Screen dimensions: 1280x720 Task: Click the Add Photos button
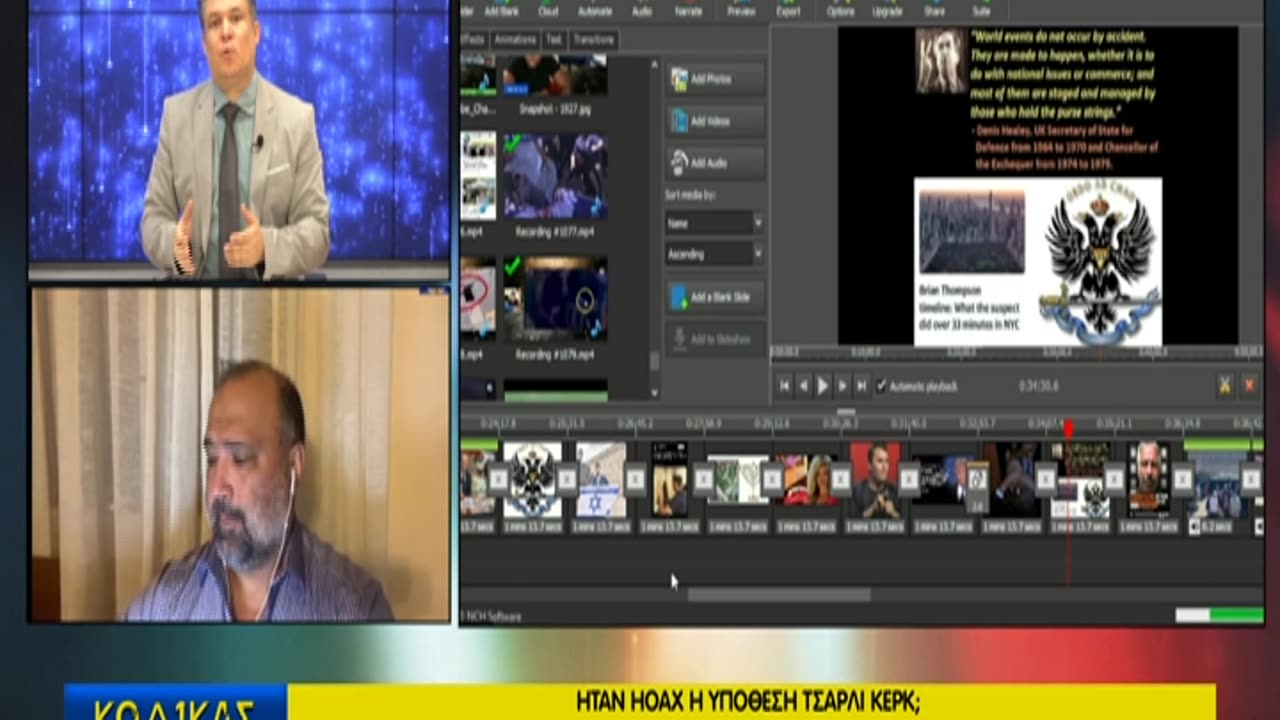click(x=715, y=79)
